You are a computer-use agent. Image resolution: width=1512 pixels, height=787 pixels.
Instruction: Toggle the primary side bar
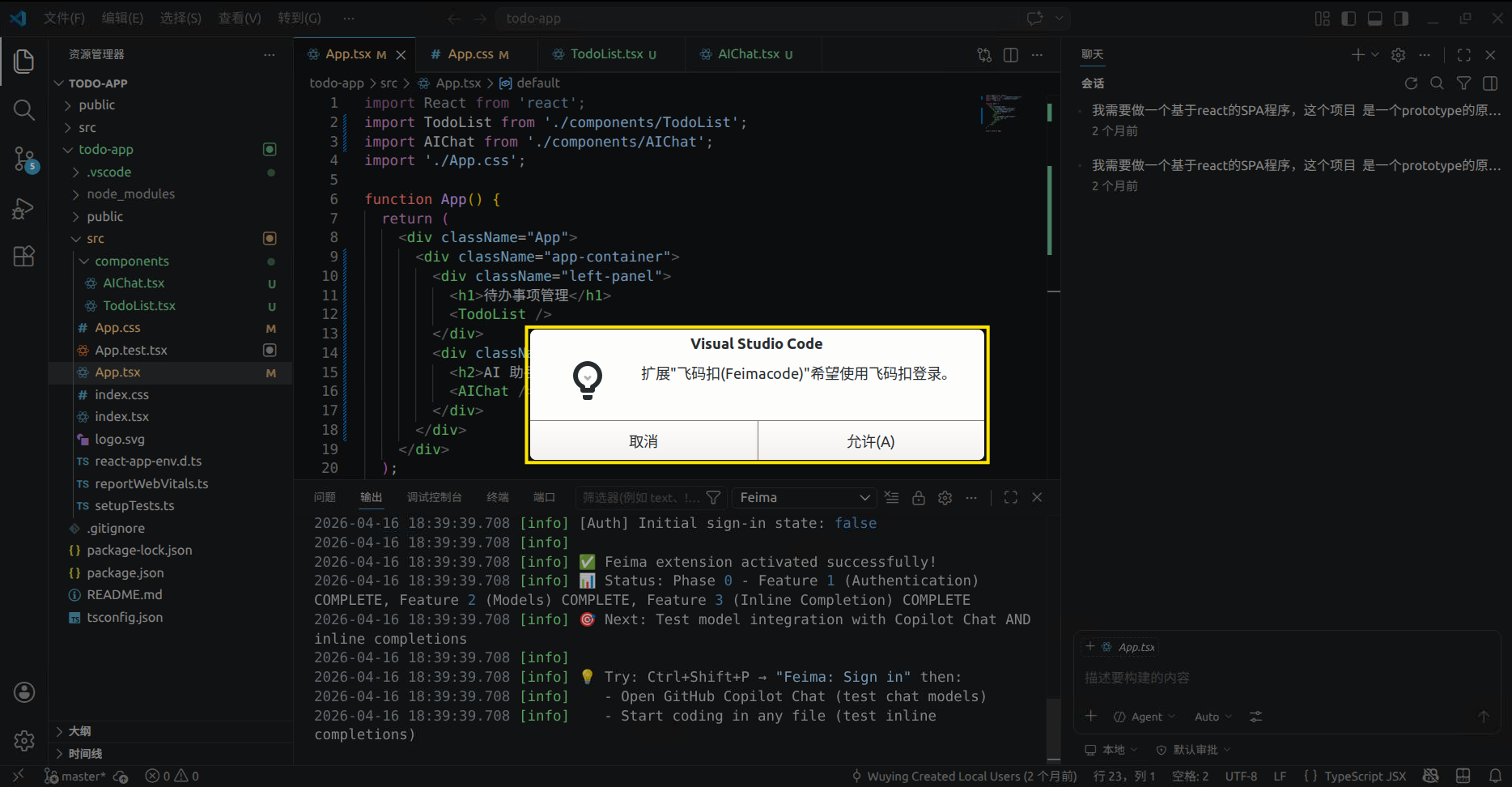coord(1348,18)
